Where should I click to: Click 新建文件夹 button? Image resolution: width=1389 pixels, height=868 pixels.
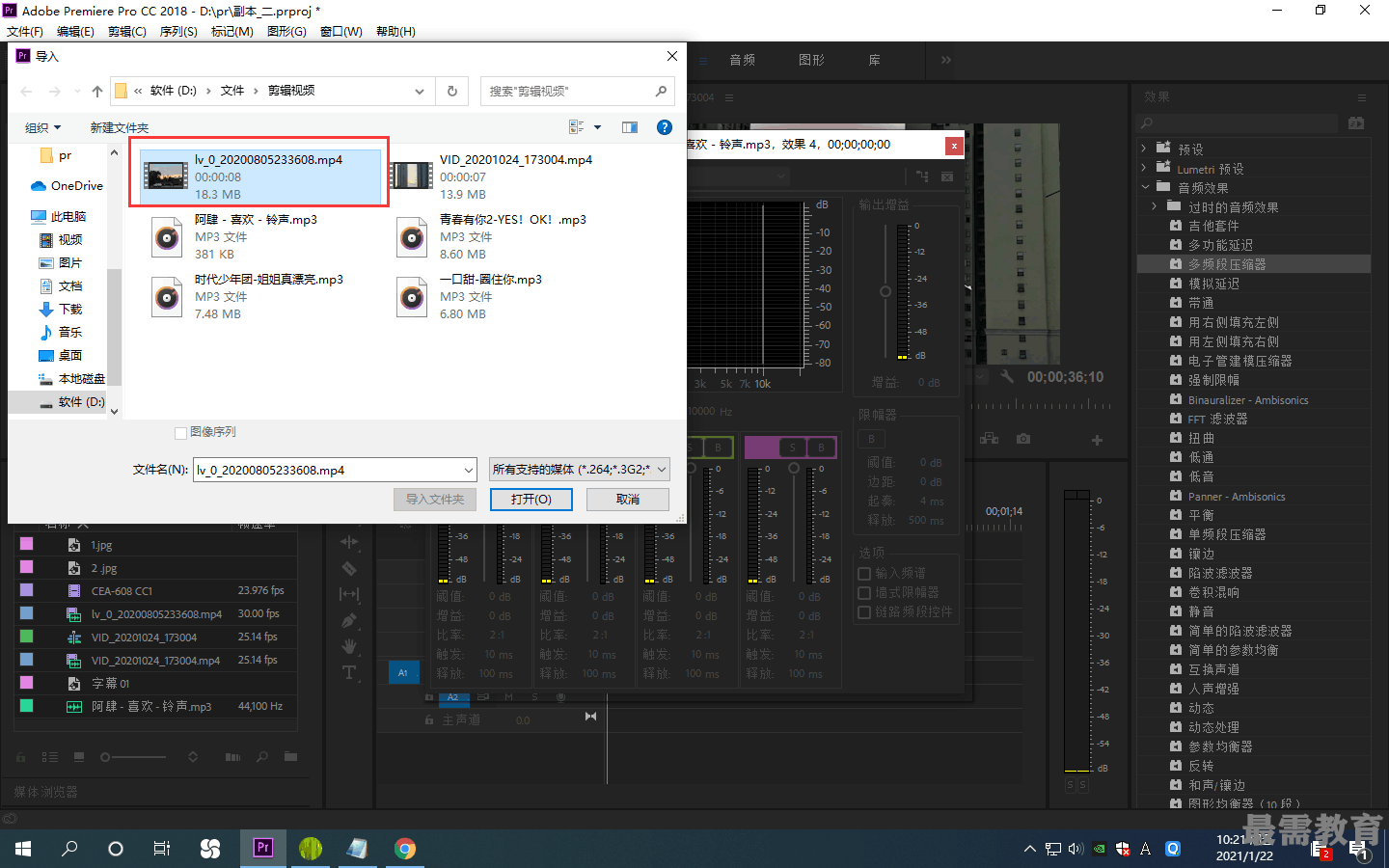[x=120, y=127]
